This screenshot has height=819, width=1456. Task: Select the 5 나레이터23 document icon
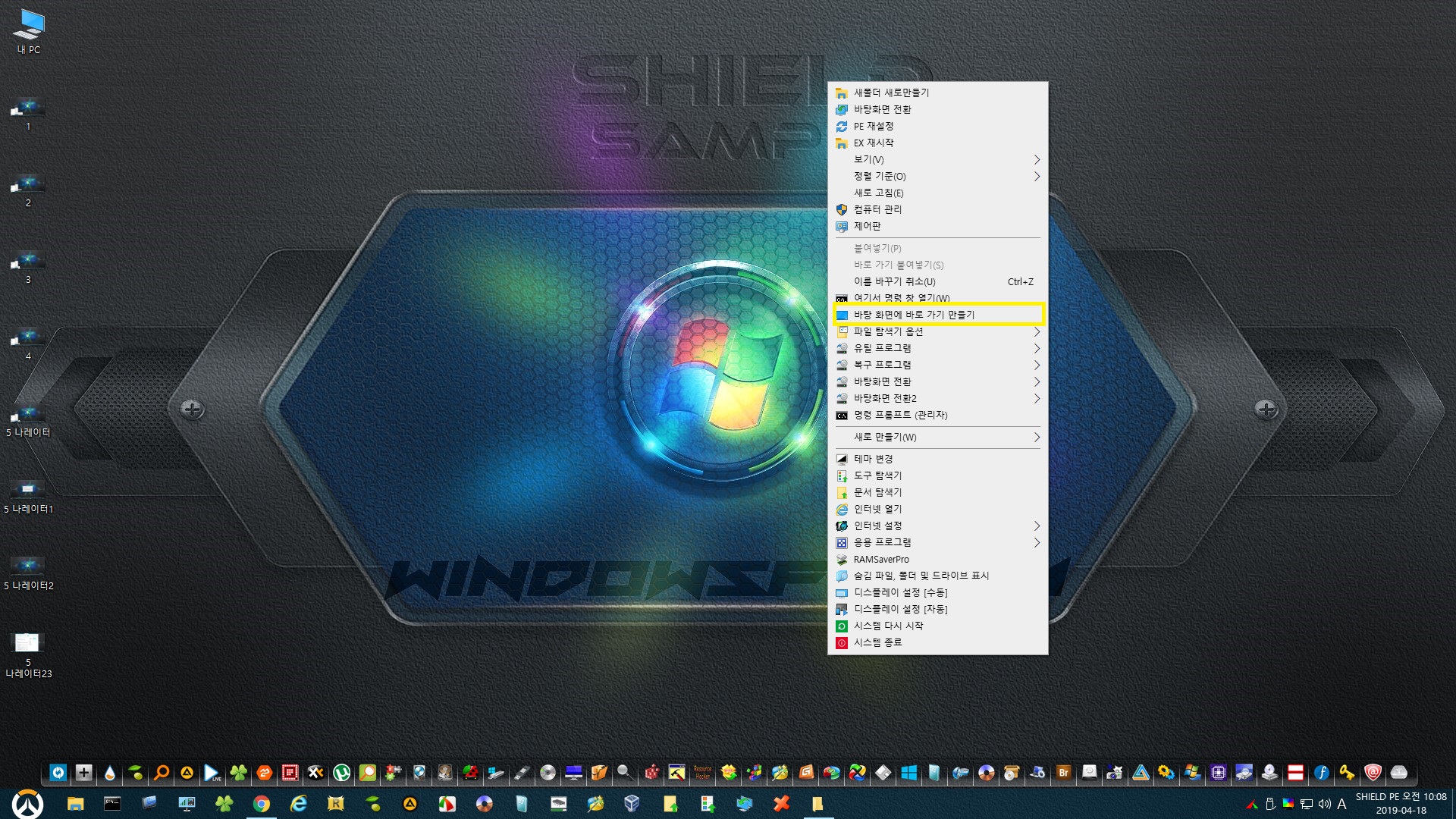[x=28, y=655]
